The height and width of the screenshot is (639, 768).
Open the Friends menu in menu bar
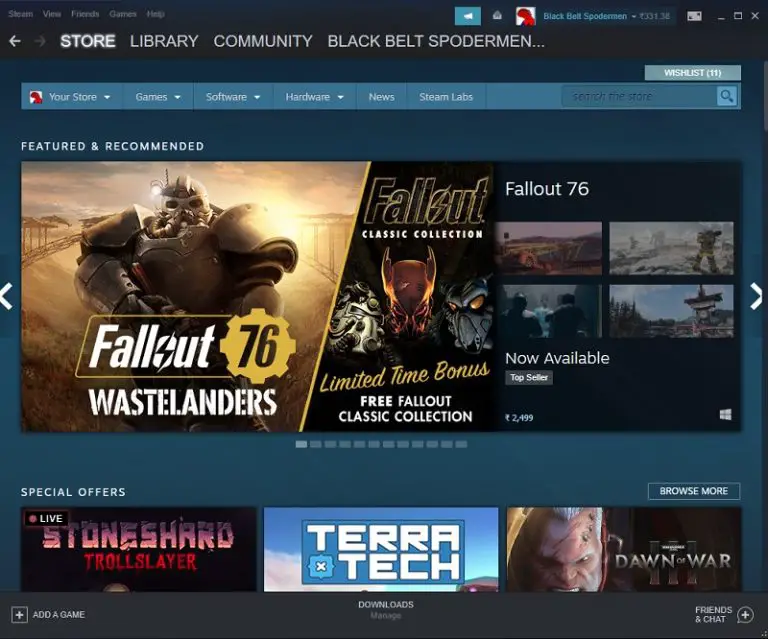pyautogui.click(x=85, y=14)
